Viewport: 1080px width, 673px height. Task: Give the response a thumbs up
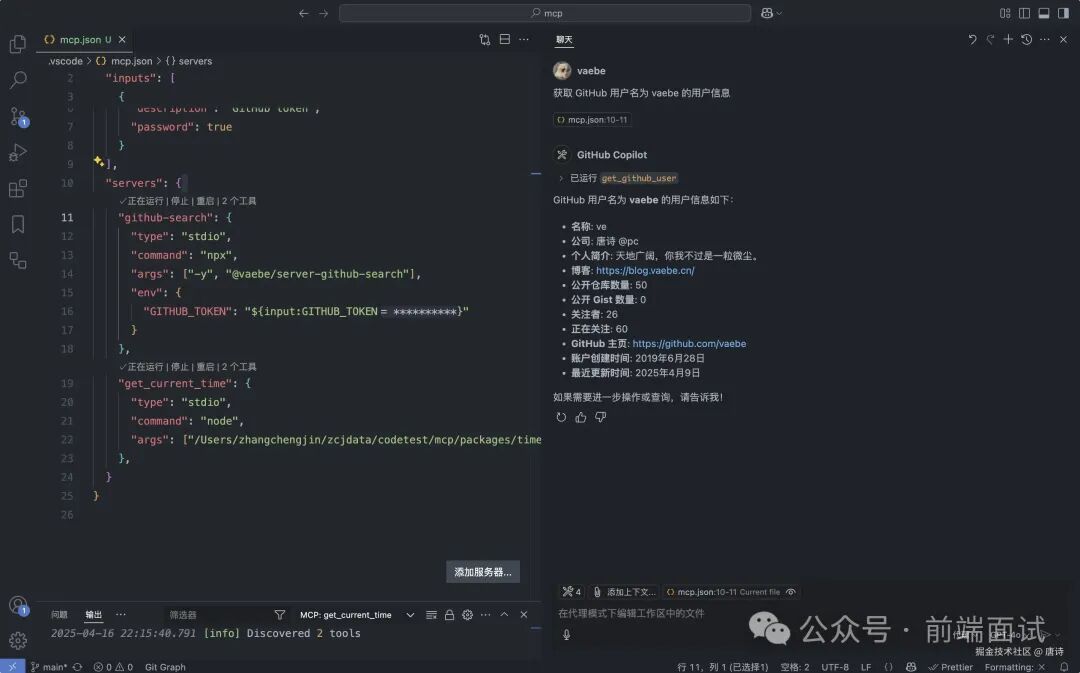click(x=581, y=417)
